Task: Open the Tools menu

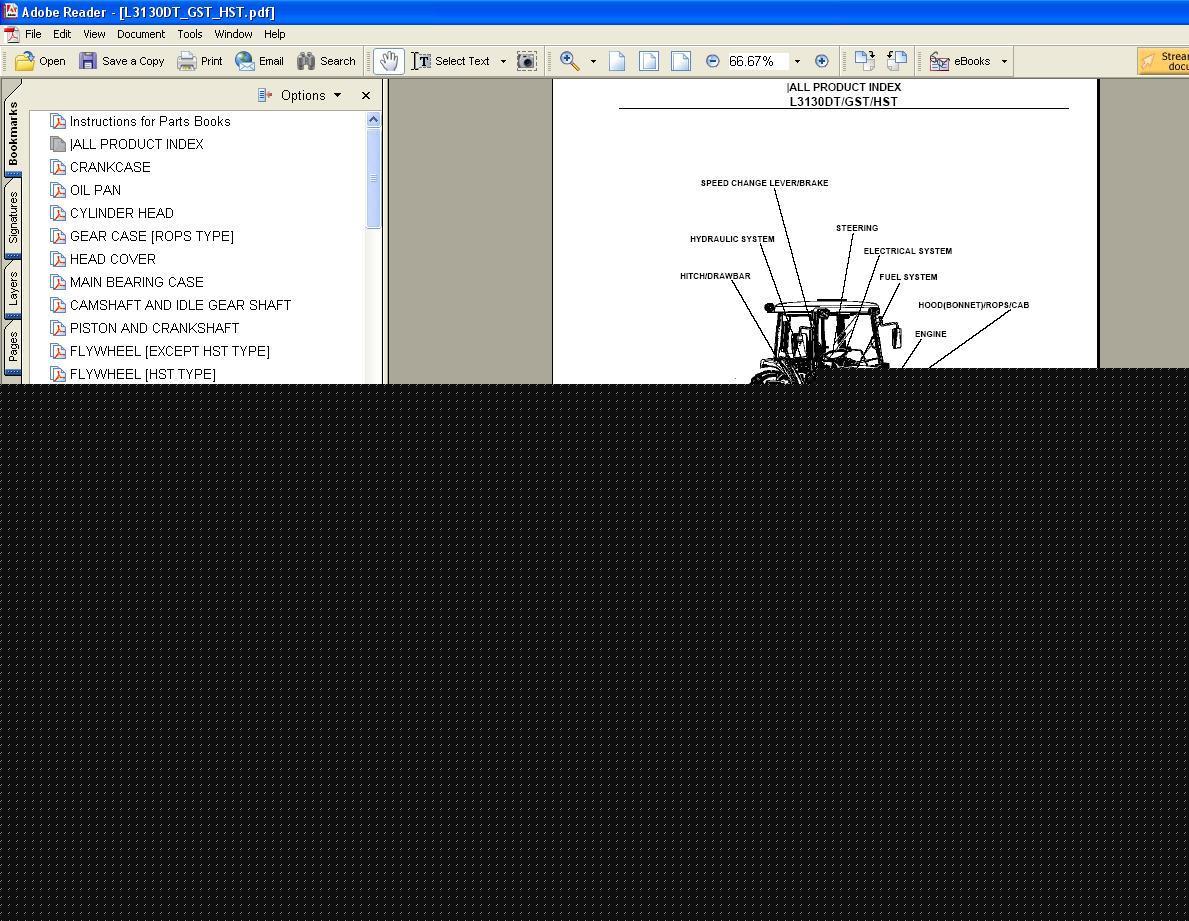Action: pyautogui.click(x=190, y=34)
